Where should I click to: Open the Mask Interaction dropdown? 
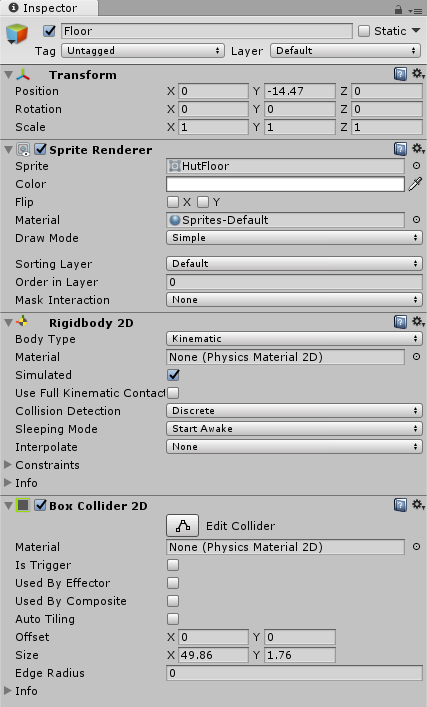pyautogui.click(x=294, y=299)
